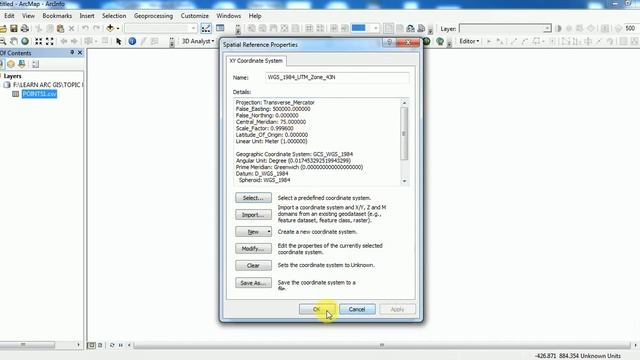Click the Delete X icon in the toolbar
The width and height of the screenshot is (640, 360).
click(71, 28)
